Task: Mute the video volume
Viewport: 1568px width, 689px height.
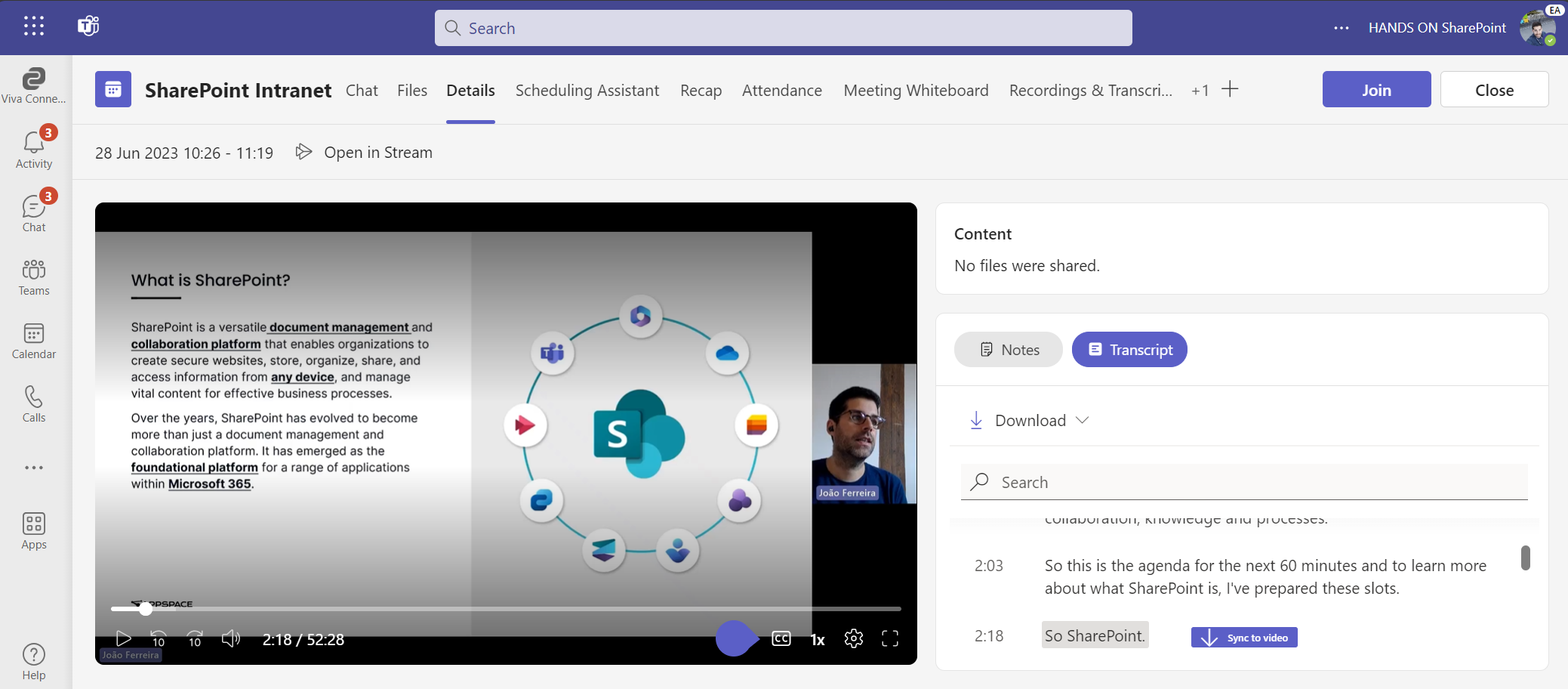Action: click(x=231, y=638)
